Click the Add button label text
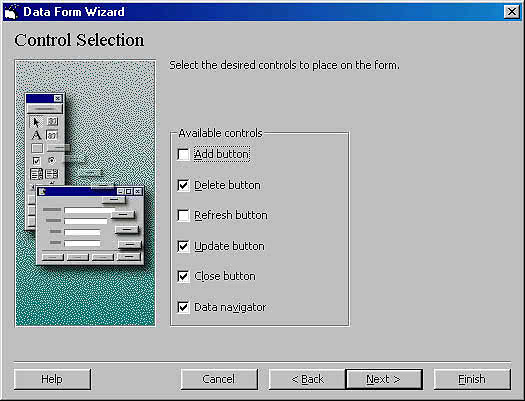Image resolution: width=525 pixels, height=401 pixels. point(222,154)
